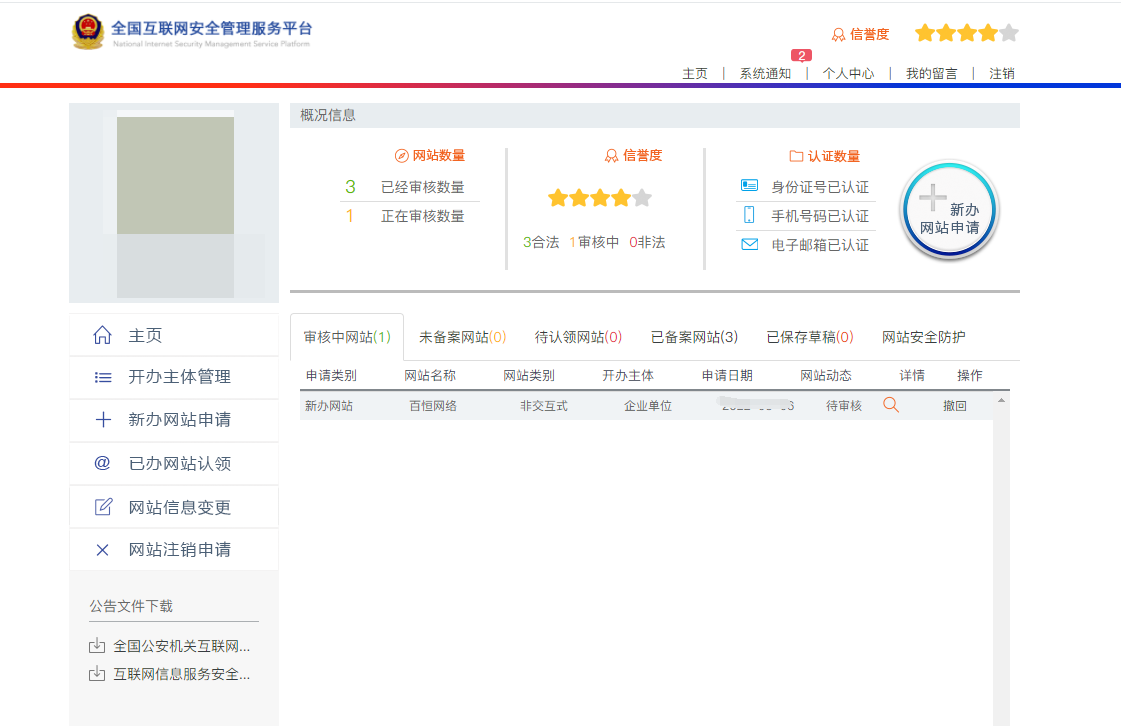The height and width of the screenshot is (726, 1121).
Task: Click the 1审核中 status text
Action: (x=594, y=242)
